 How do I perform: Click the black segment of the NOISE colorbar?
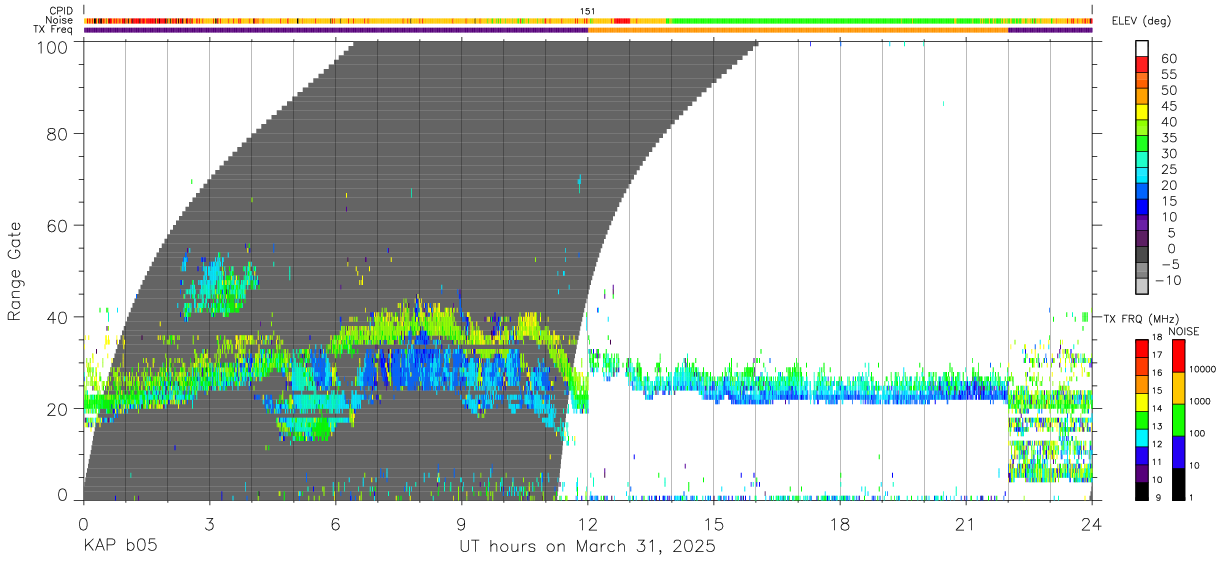pos(1178,484)
